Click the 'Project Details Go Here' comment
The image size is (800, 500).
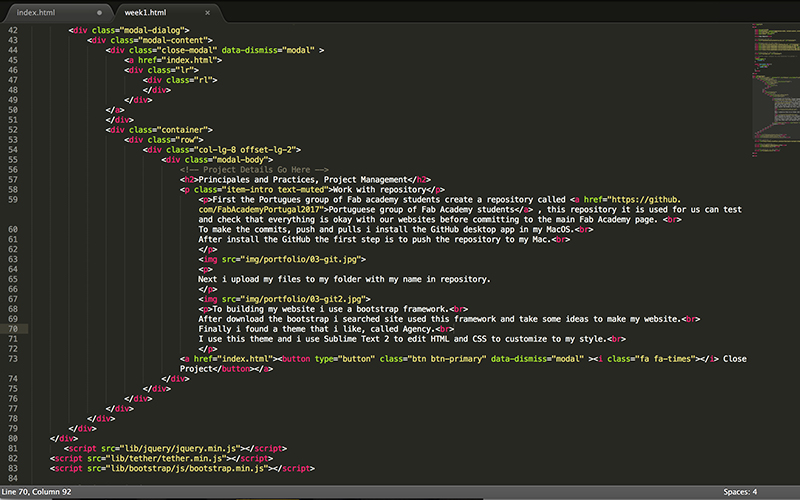tap(255, 170)
